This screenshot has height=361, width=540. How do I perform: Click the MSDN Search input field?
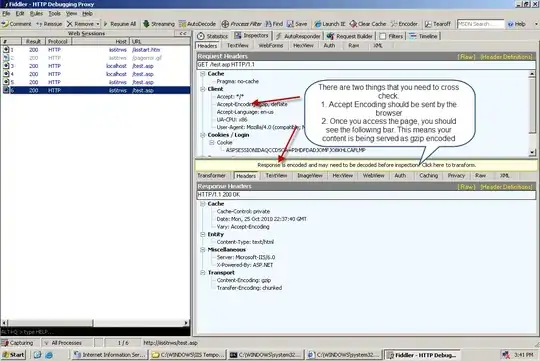pos(480,24)
